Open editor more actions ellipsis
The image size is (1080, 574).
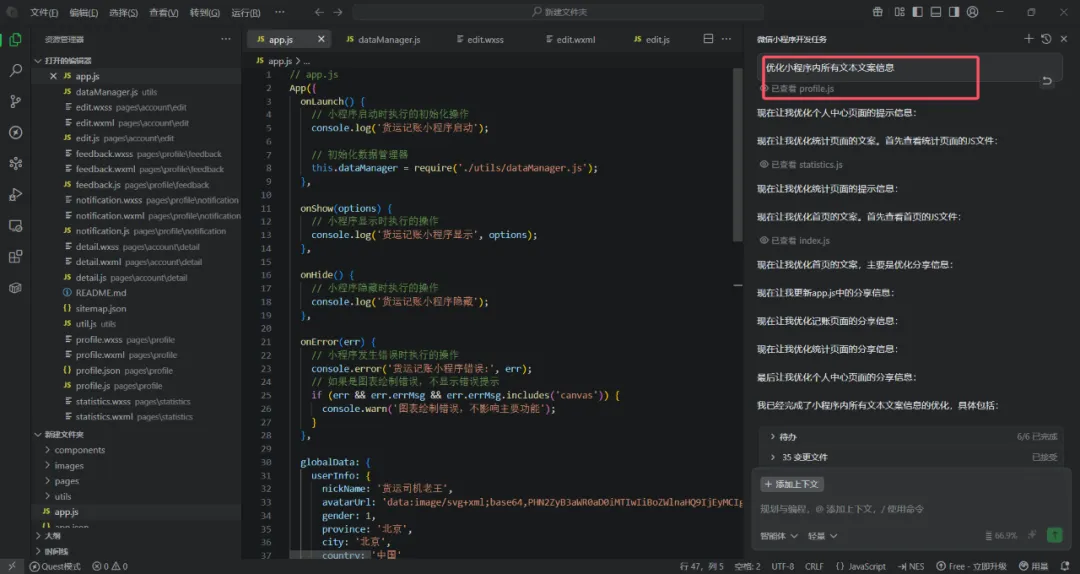pyautogui.click(x=726, y=39)
